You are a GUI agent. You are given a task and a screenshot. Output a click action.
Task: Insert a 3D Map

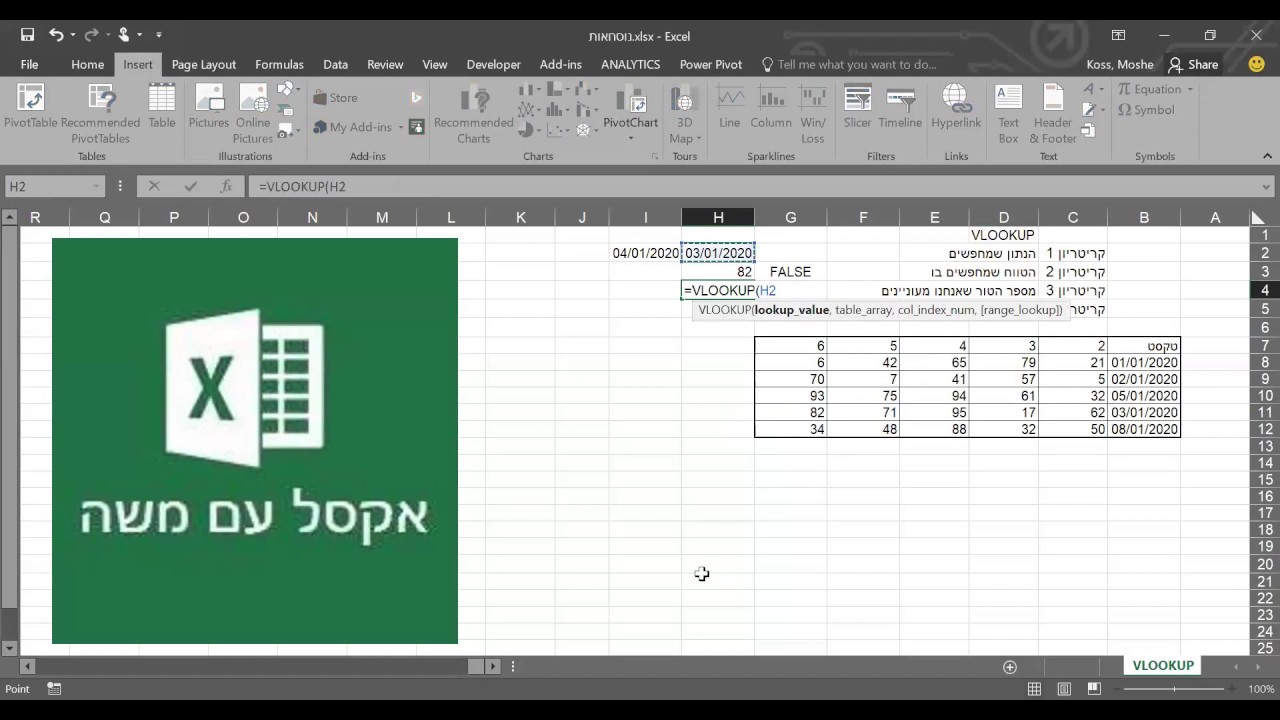pyautogui.click(x=685, y=114)
